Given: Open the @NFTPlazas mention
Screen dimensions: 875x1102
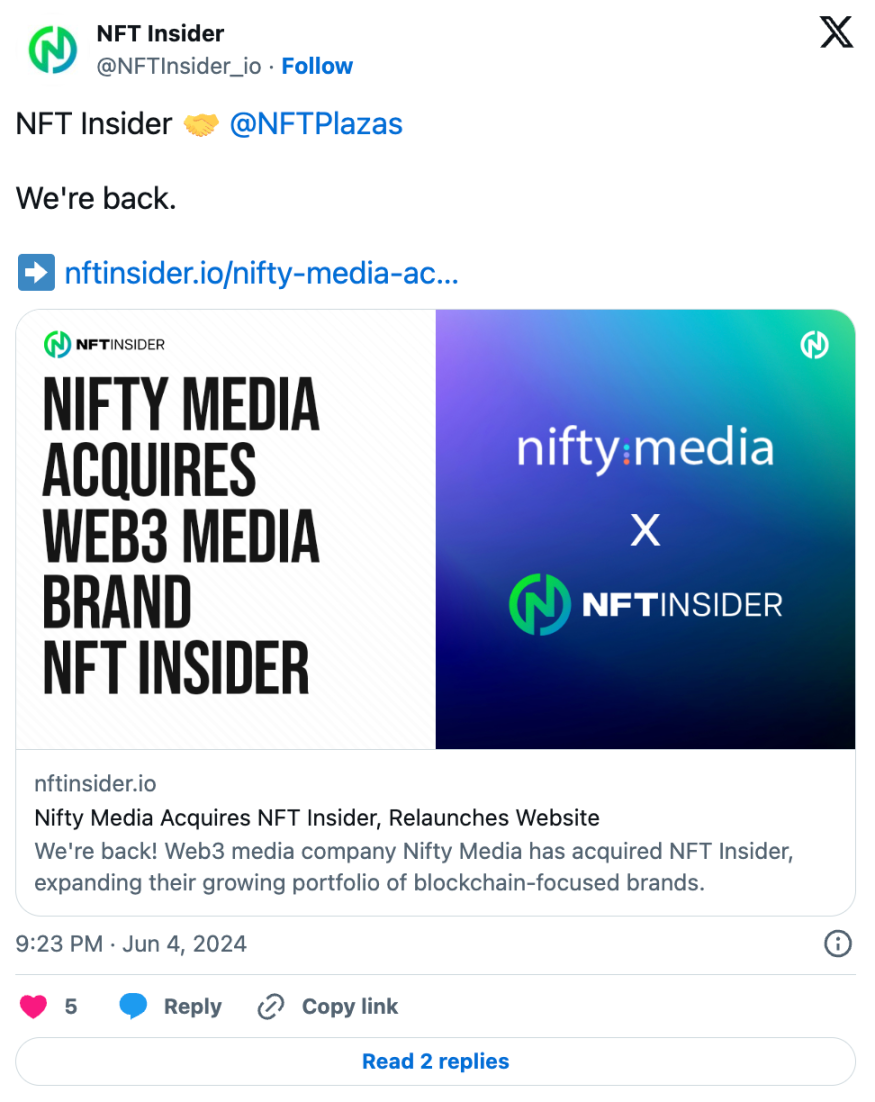Looking at the screenshot, I should (x=316, y=124).
